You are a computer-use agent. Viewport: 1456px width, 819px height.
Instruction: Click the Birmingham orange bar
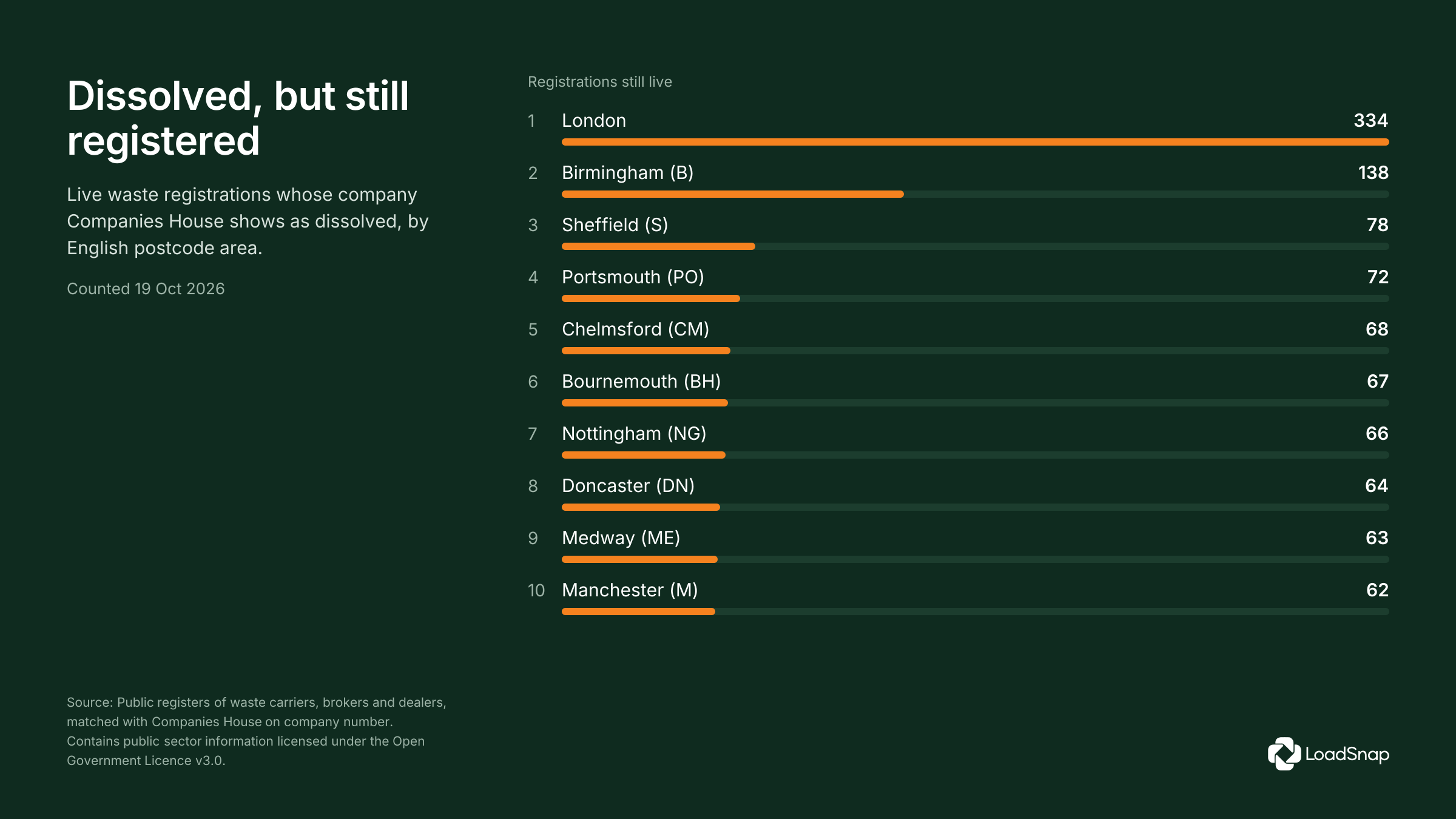[x=733, y=194]
